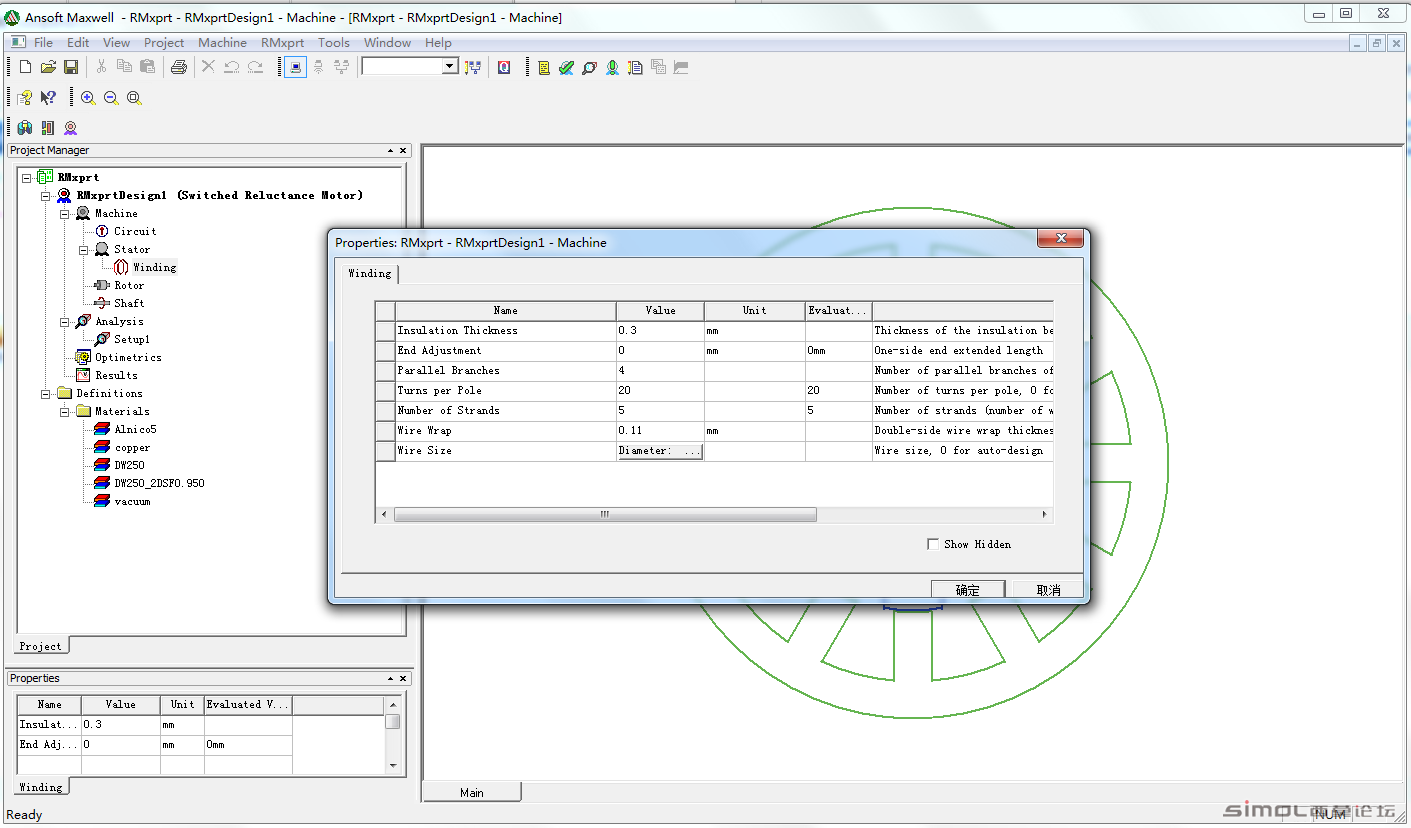Click the Turns per Pole value cell

(660, 391)
